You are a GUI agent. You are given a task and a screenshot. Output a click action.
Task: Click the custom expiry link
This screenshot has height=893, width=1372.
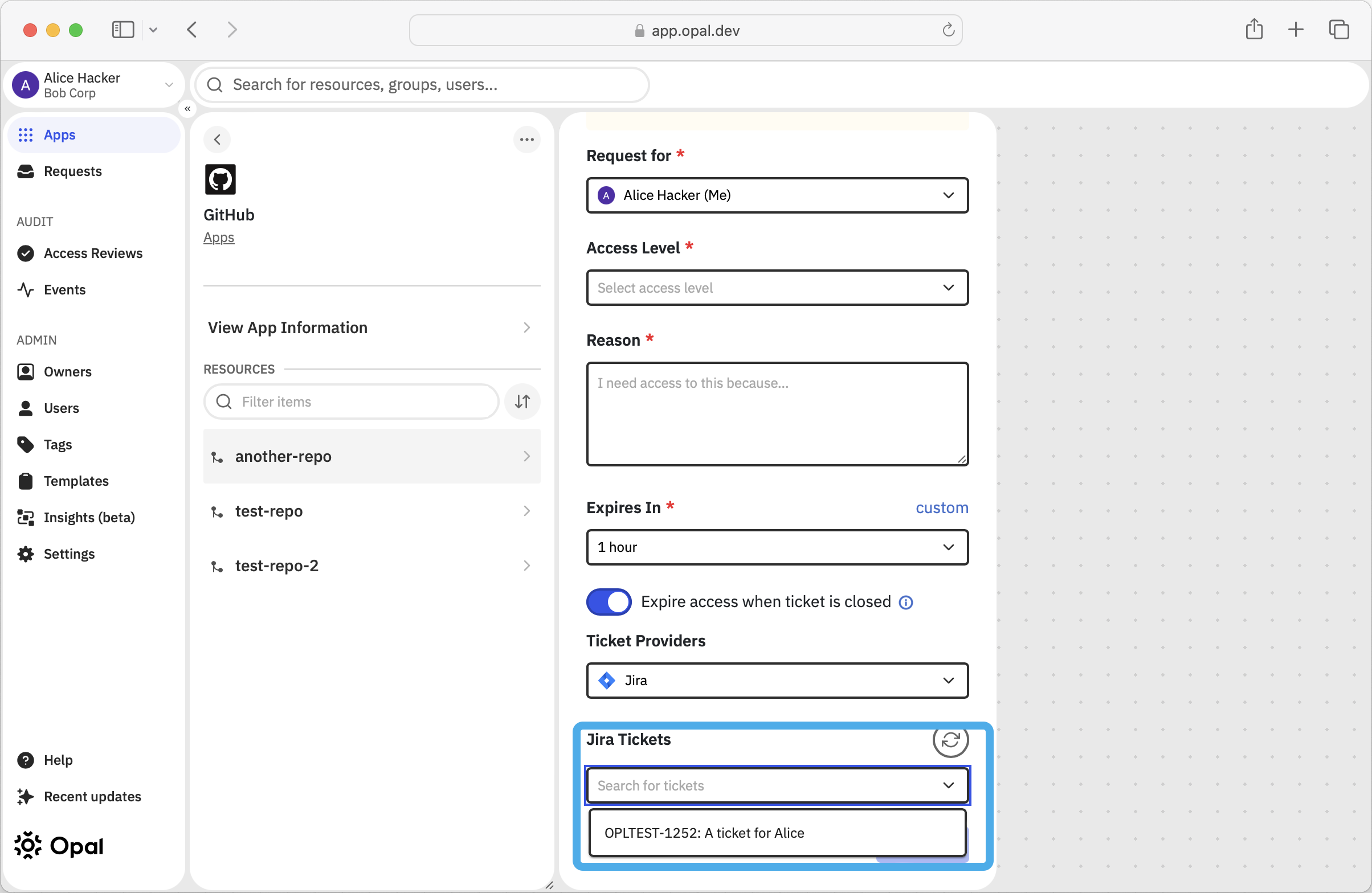[x=942, y=507]
